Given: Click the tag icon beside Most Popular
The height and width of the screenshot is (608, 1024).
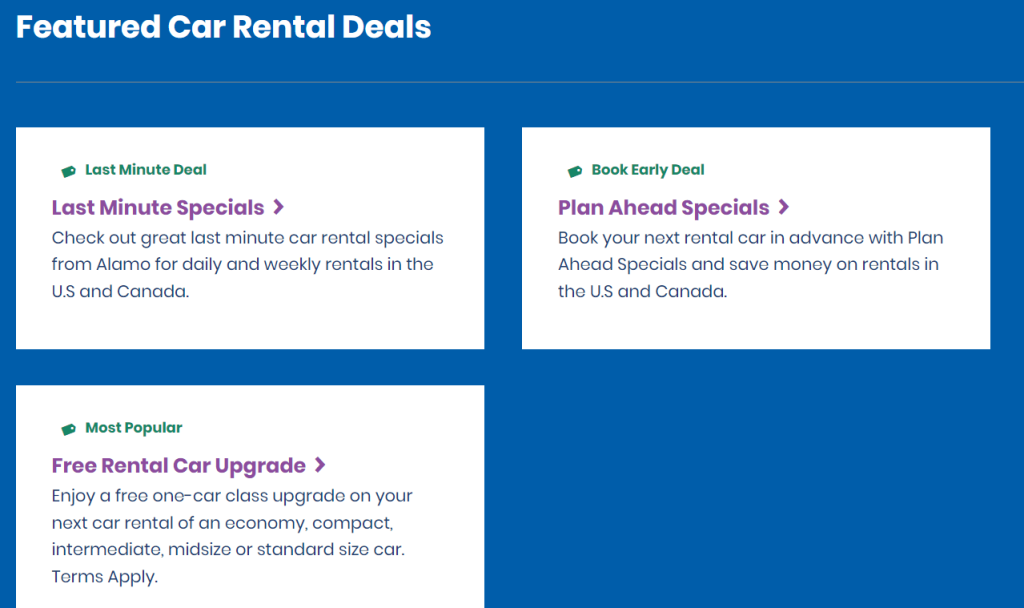Looking at the screenshot, I should (69, 429).
